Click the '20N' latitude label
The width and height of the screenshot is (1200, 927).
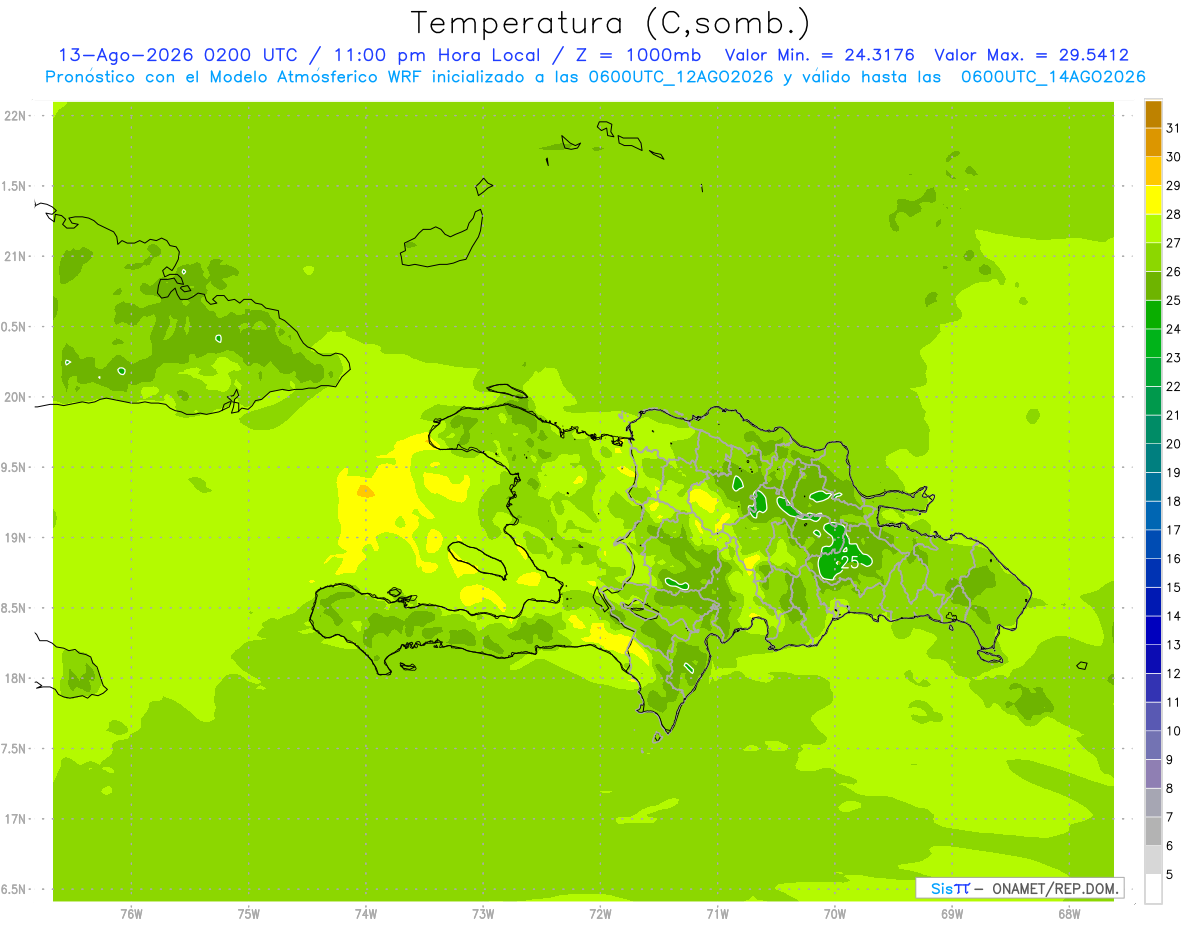coord(15,397)
